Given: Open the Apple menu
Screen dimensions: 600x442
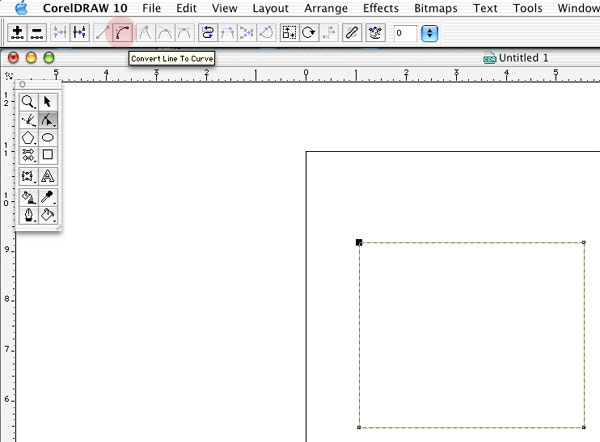Looking at the screenshot, I should (x=21, y=8).
